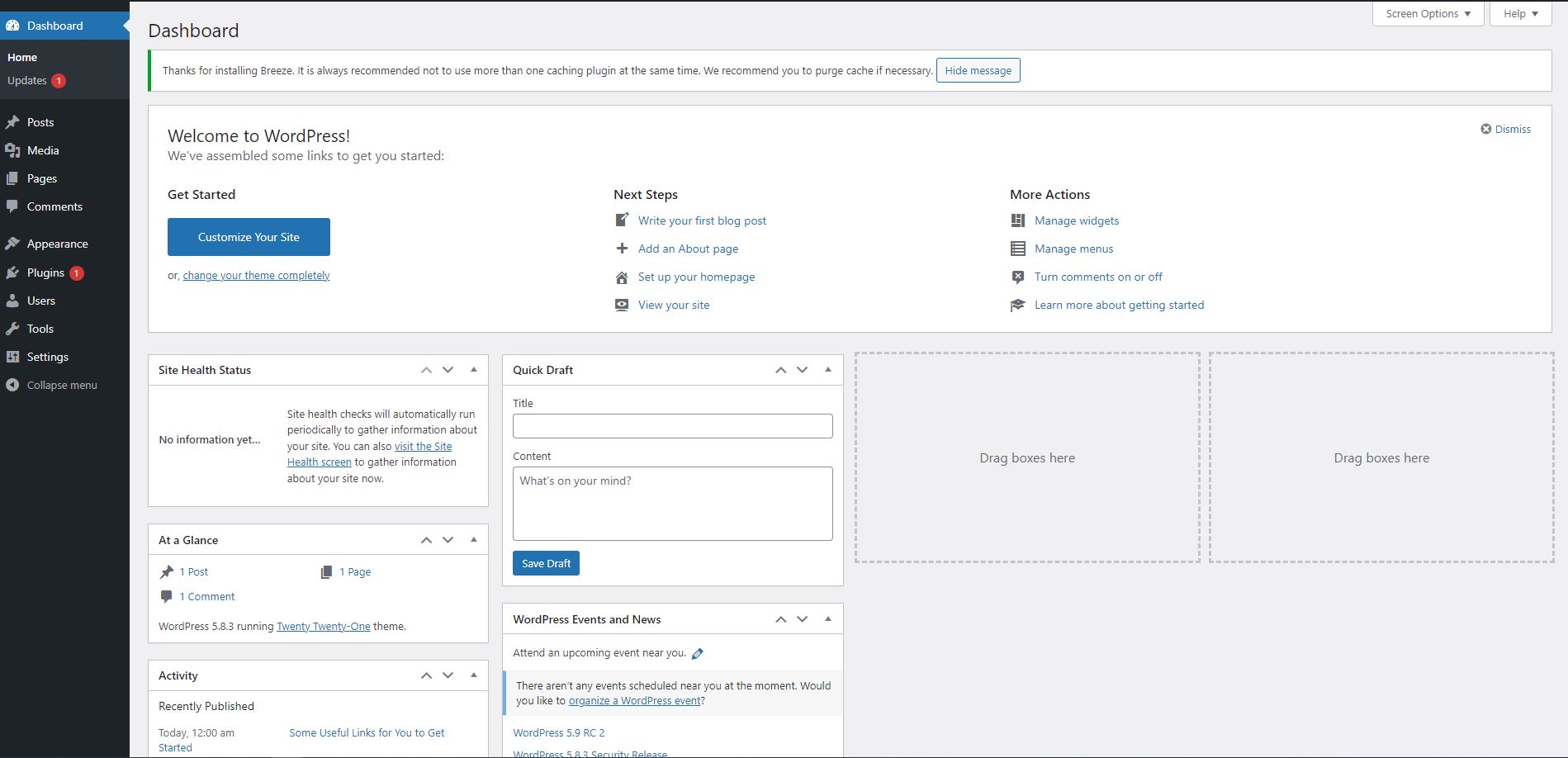Open the Settings menu
1568x758 pixels.
pyautogui.click(x=64, y=357)
